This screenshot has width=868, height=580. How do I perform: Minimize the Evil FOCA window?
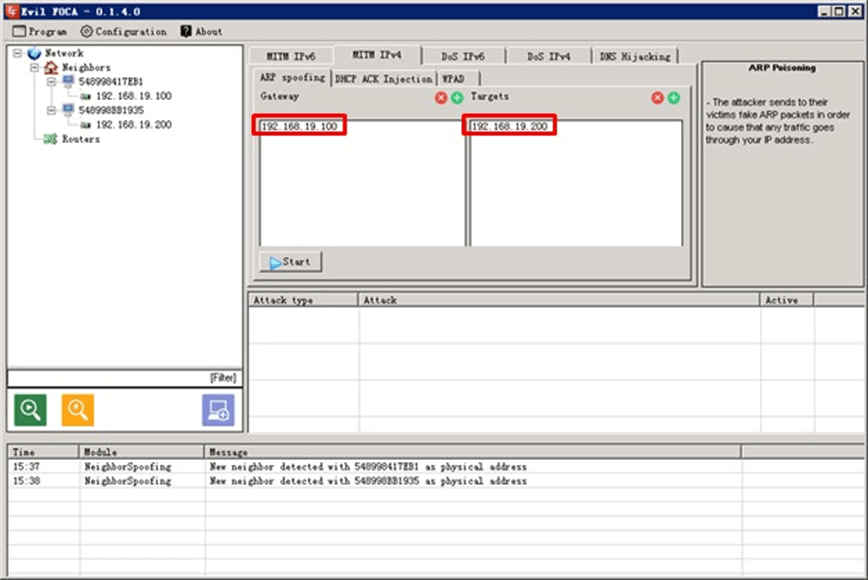[x=825, y=11]
